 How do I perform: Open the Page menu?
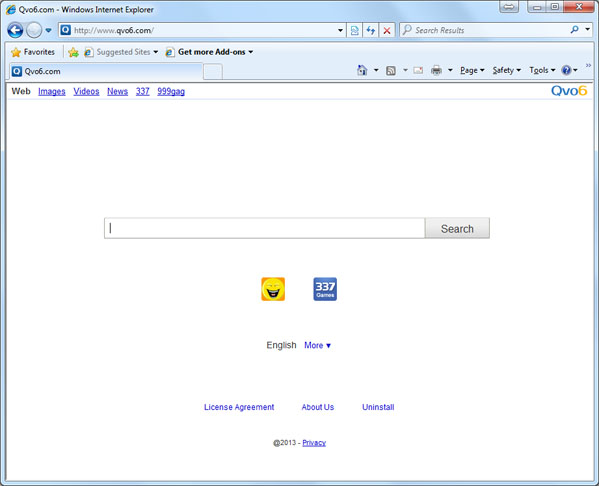coord(472,70)
